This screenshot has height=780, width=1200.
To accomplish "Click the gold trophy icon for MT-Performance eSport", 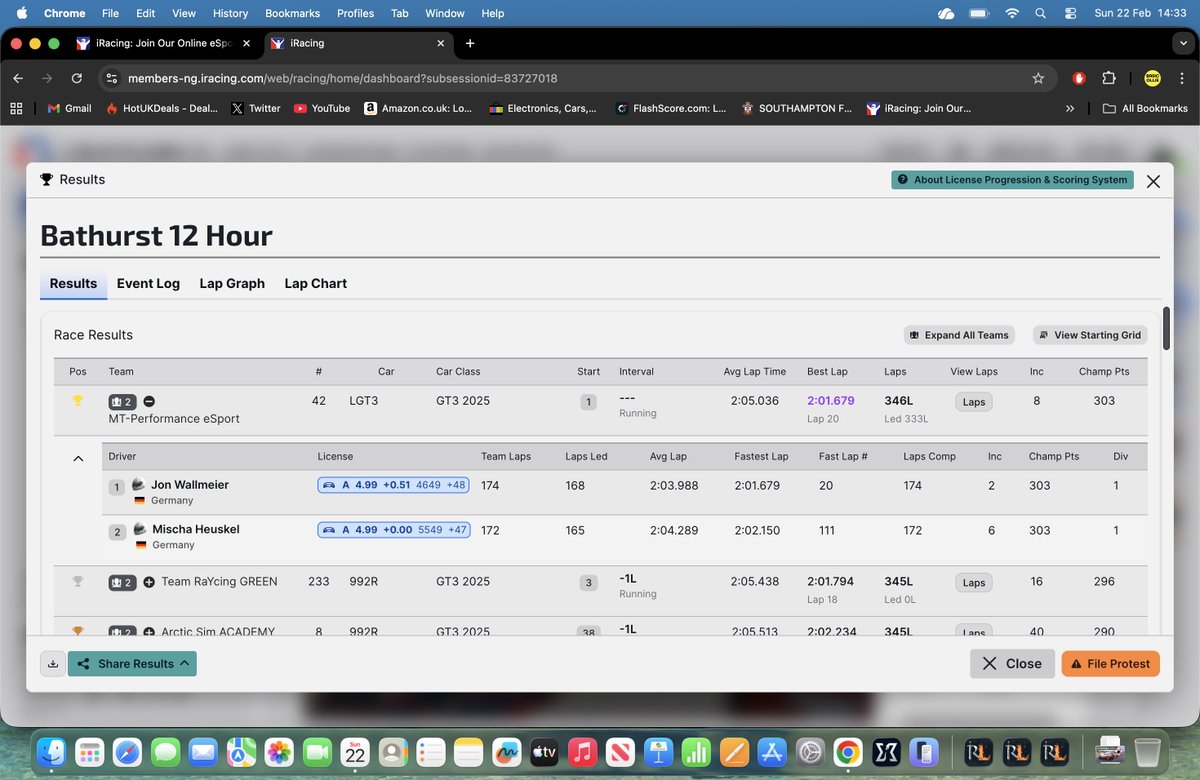I will coord(77,401).
